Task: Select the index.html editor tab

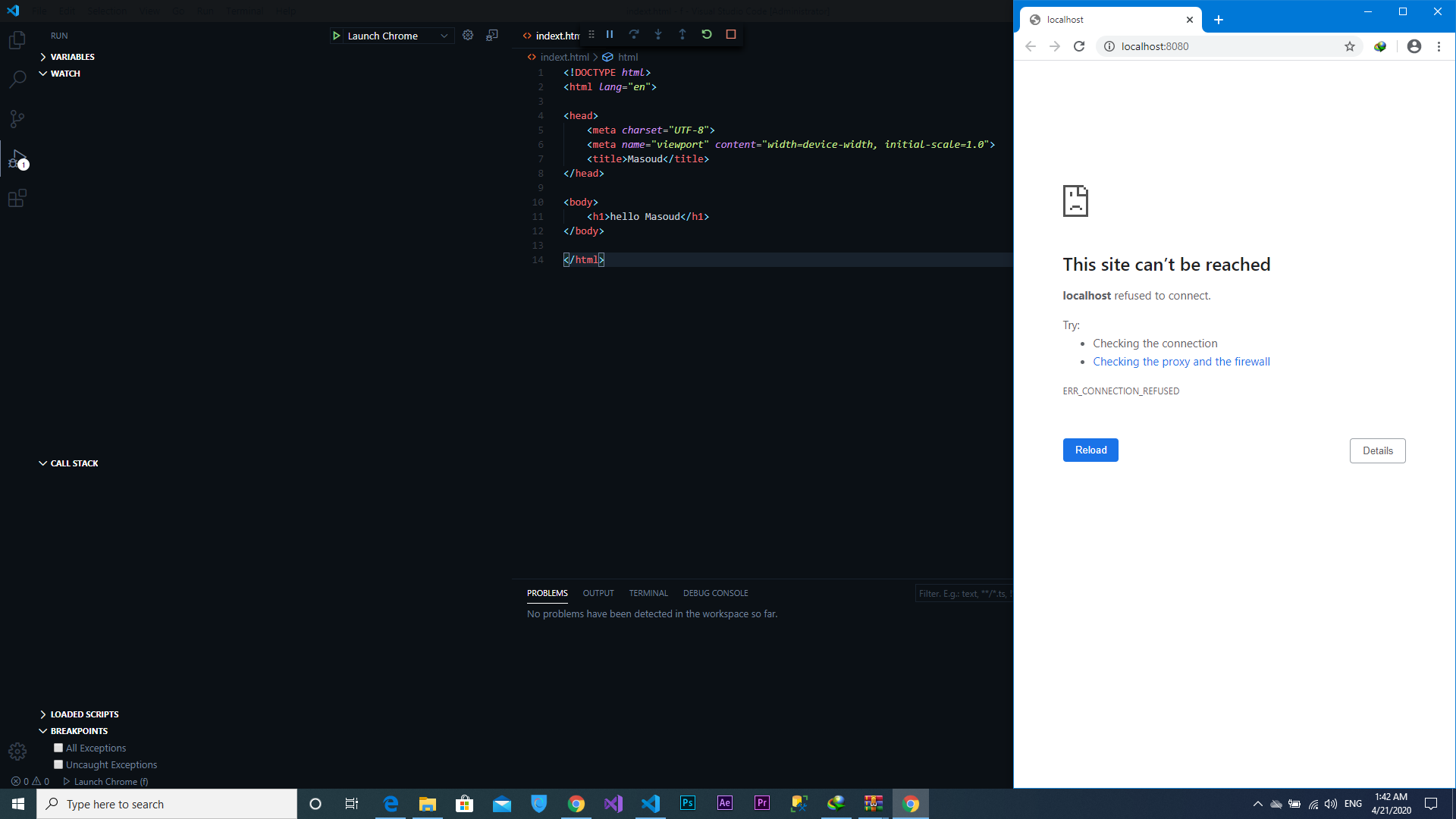Action: 551,36
